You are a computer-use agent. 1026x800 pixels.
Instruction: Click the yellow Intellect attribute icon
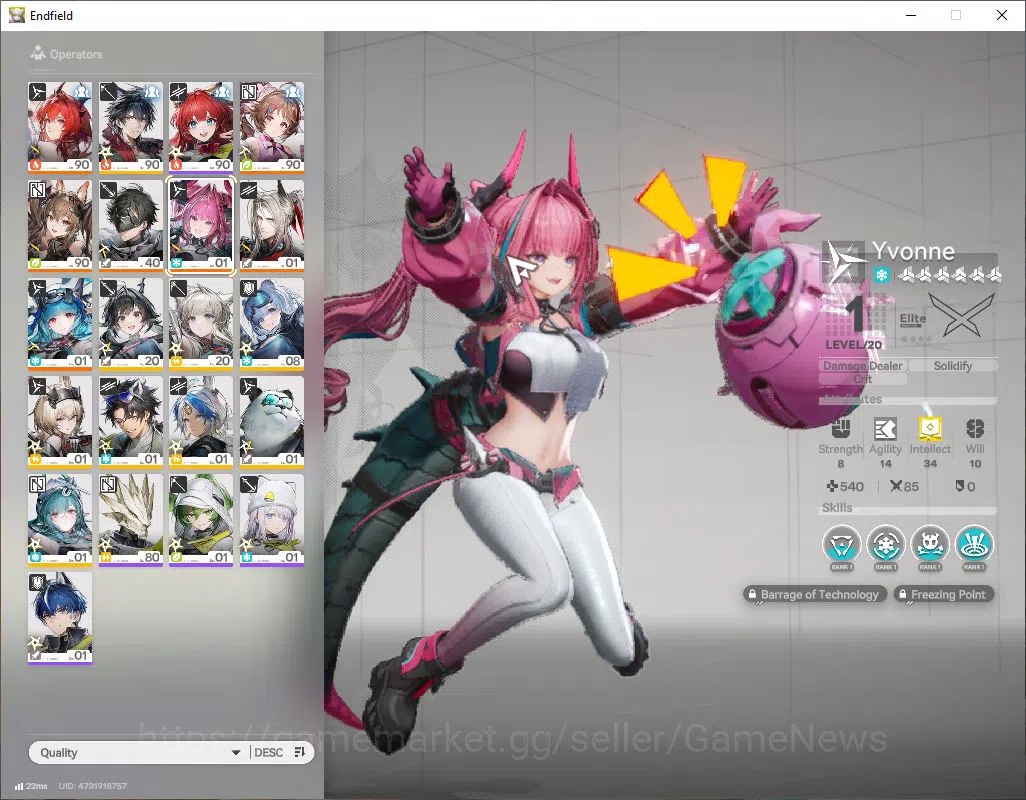click(x=930, y=428)
